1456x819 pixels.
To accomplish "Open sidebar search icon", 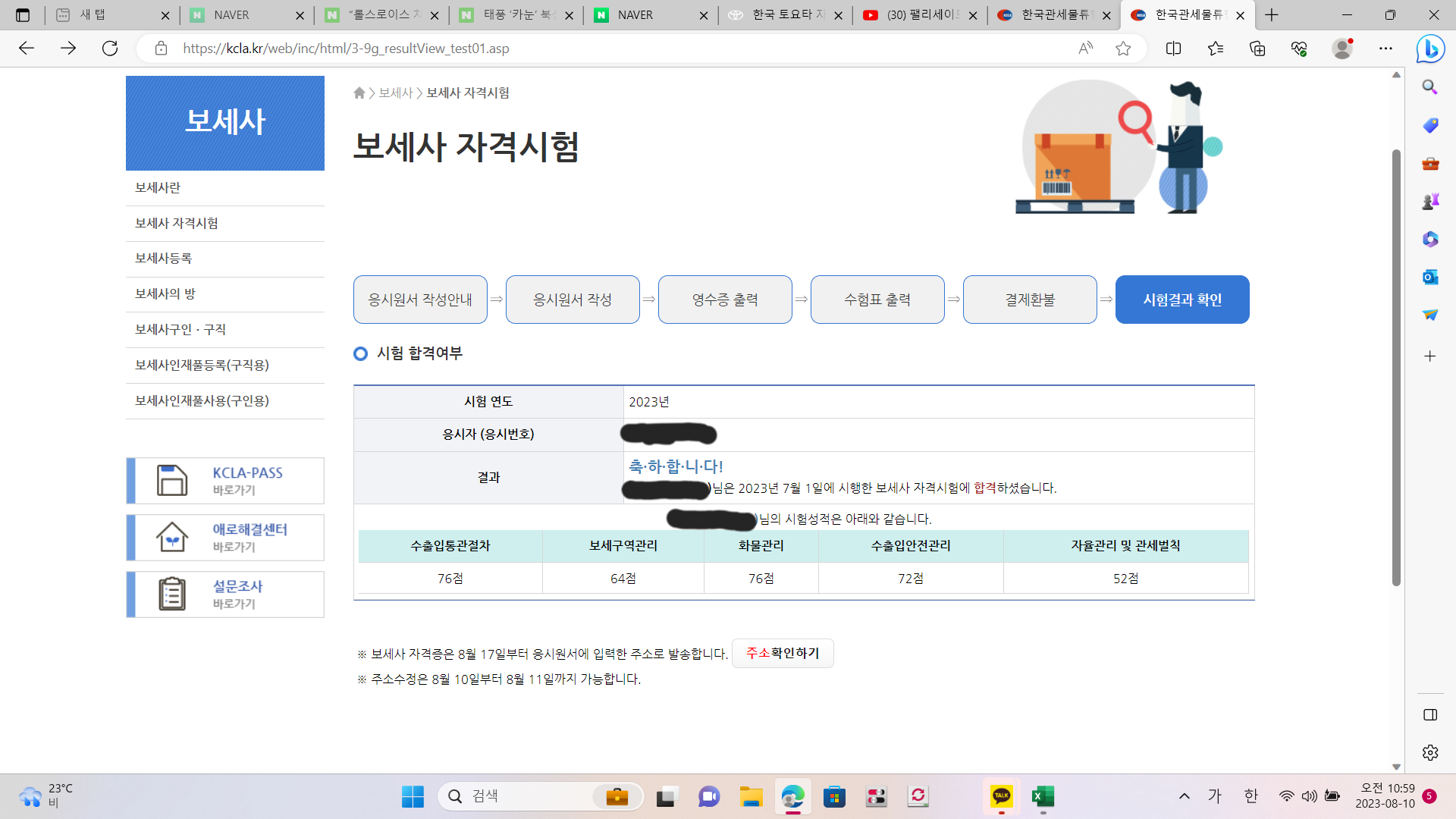I will [x=1430, y=87].
